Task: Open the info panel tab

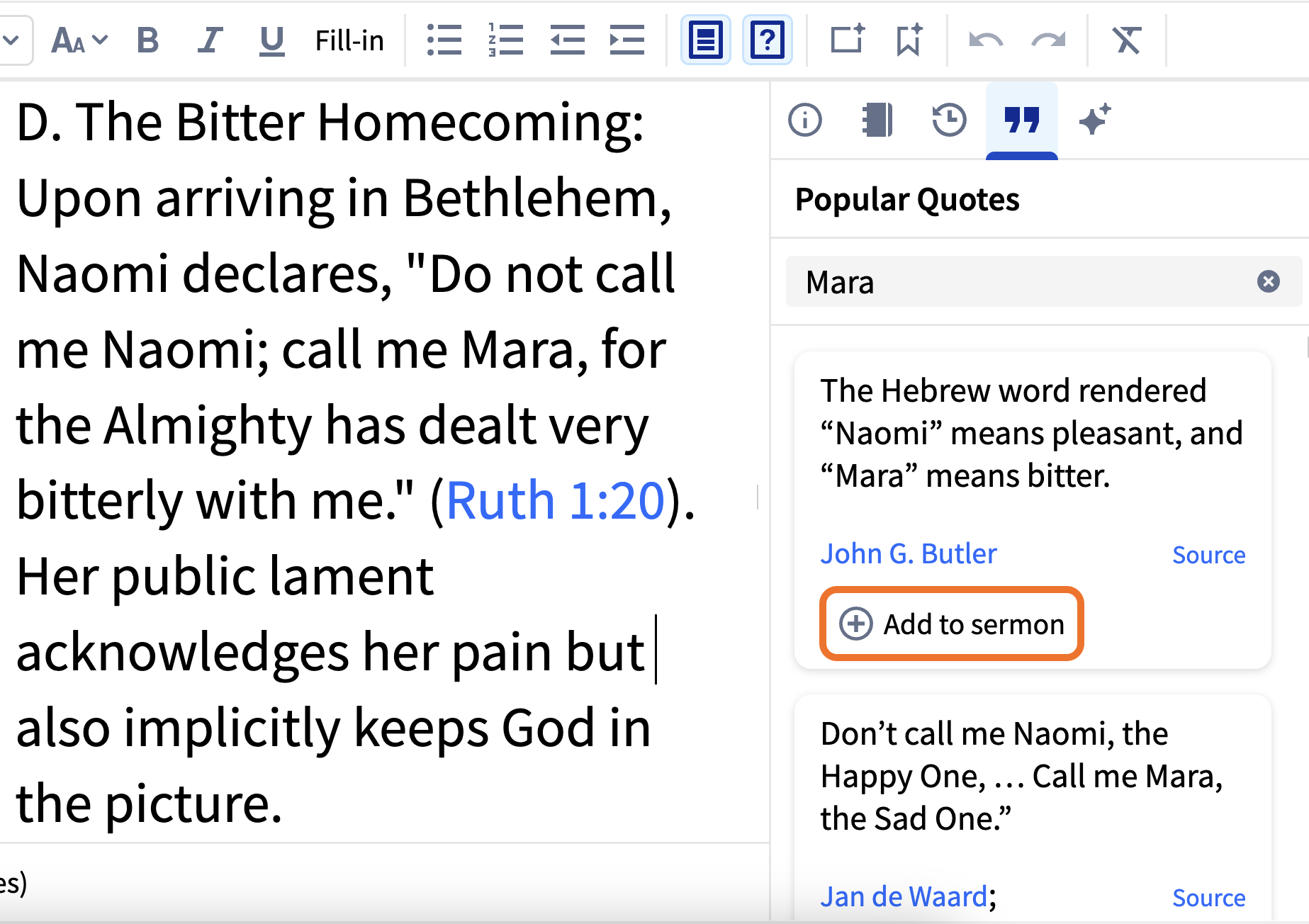Action: coord(805,120)
